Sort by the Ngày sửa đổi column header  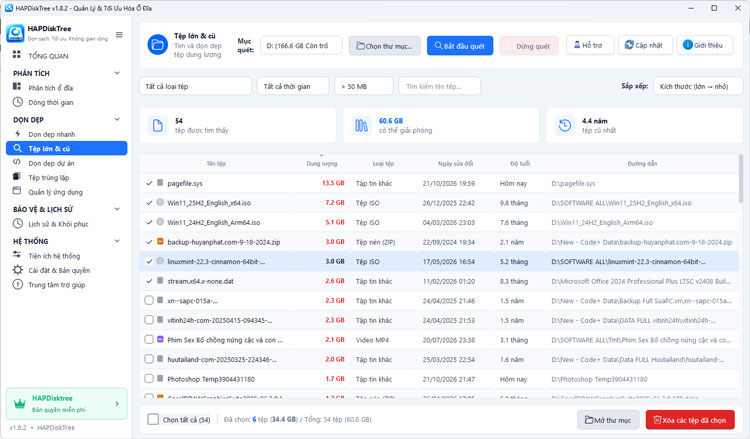455,164
